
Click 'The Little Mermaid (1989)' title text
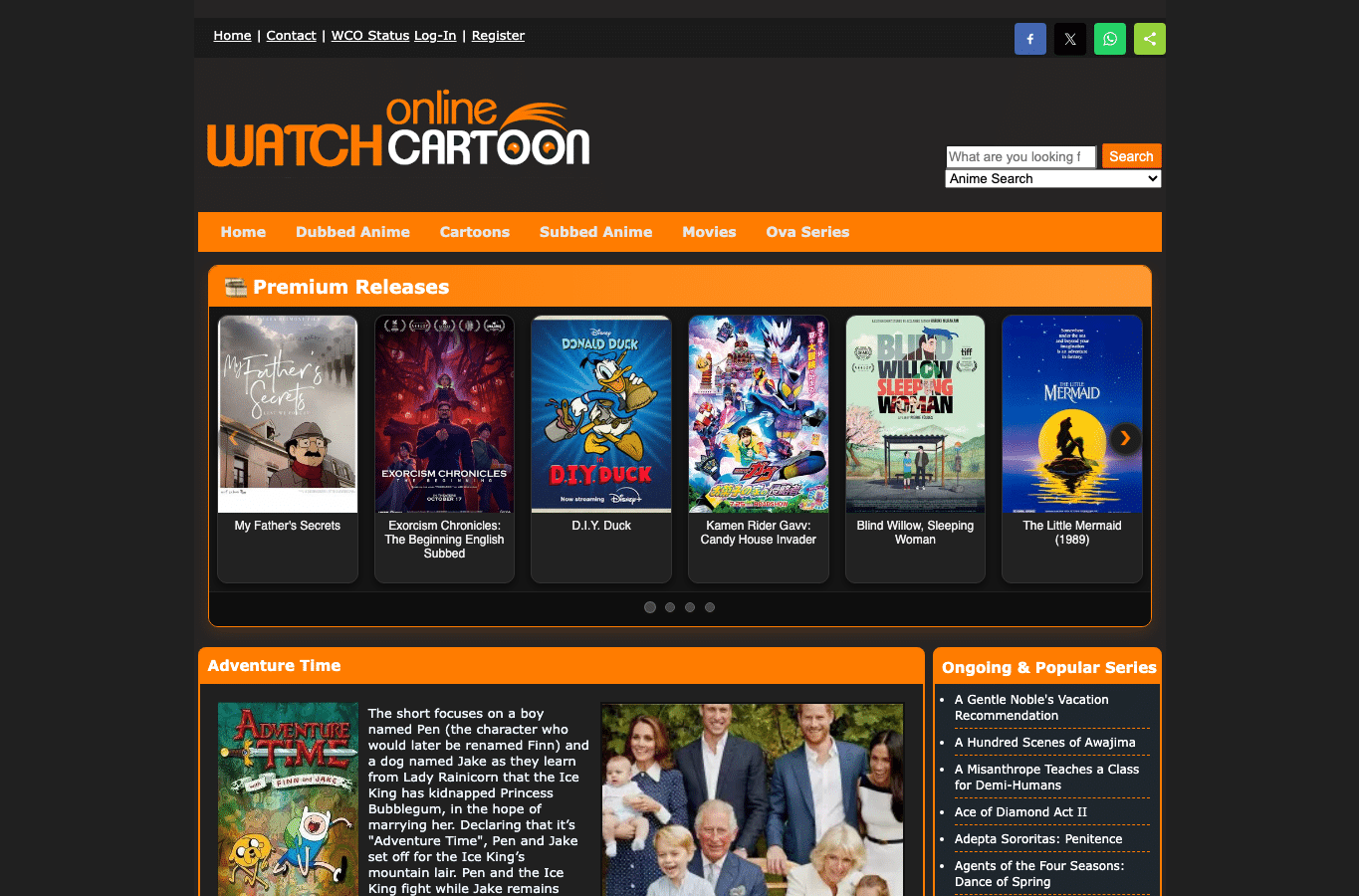tap(1072, 533)
